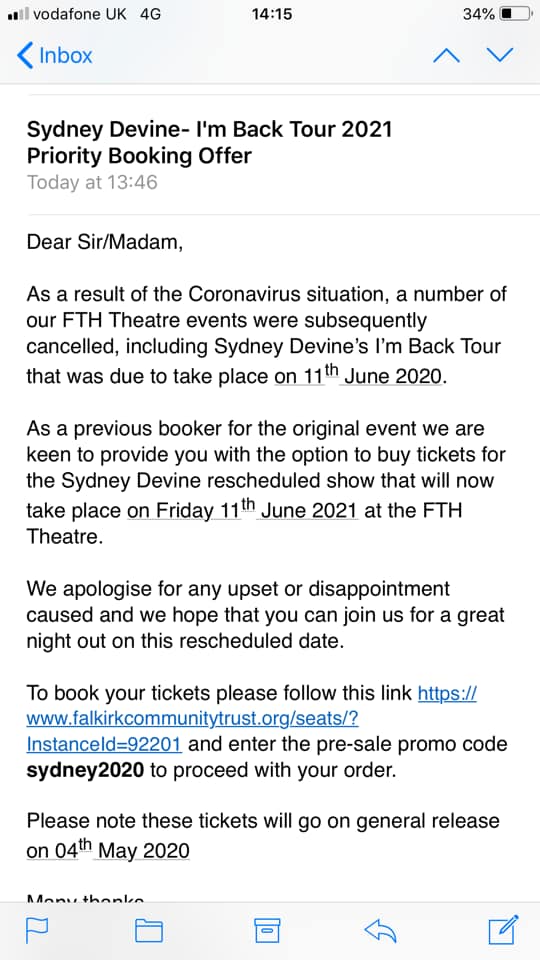The width and height of the screenshot is (540, 960).
Task: Tap the underlined 04th May 2020 date
Action: coord(108,850)
